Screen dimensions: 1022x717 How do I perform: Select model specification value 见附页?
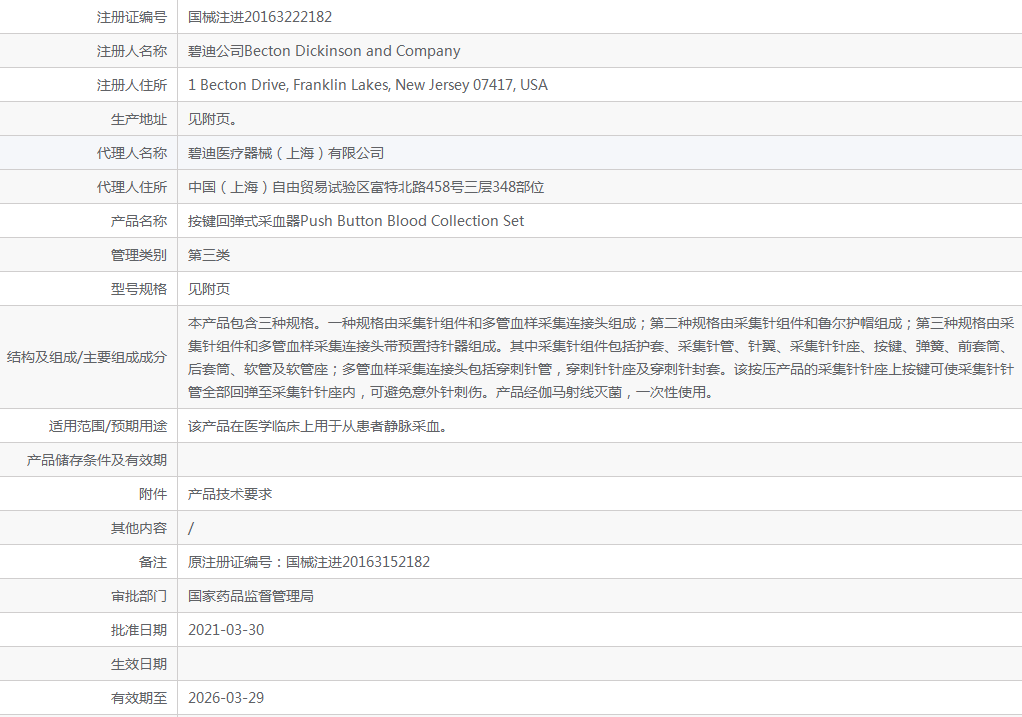pyautogui.click(x=209, y=289)
